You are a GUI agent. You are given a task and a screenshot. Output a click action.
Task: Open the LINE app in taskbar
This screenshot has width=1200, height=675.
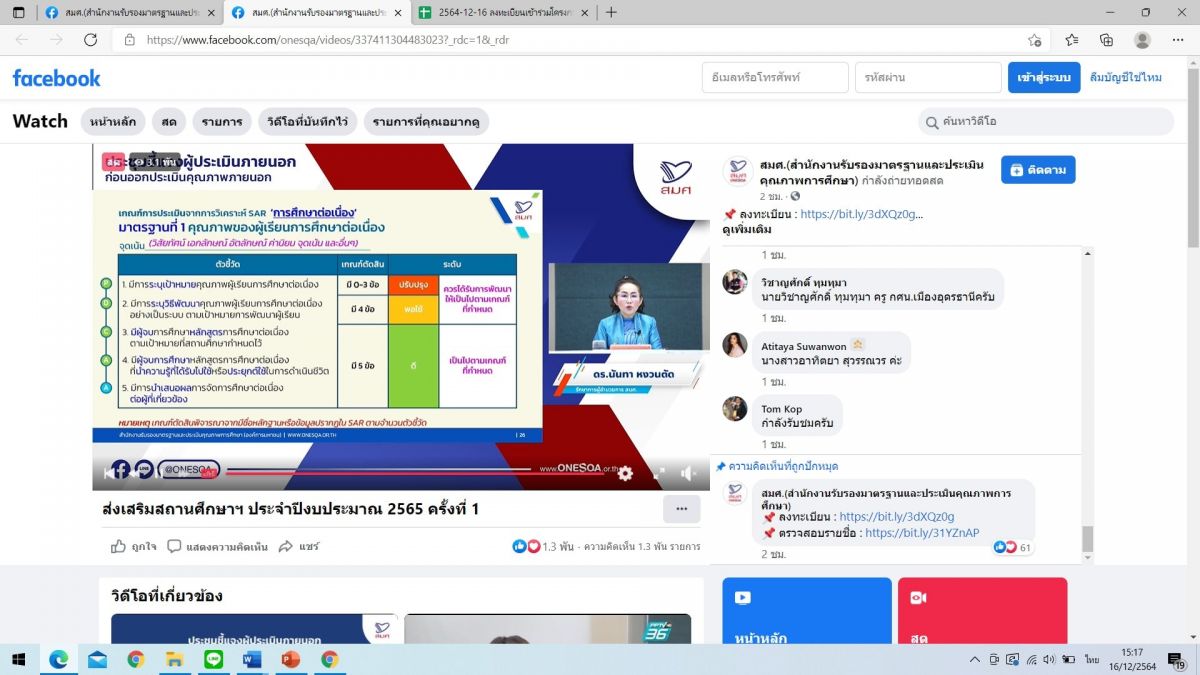(212, 659)
